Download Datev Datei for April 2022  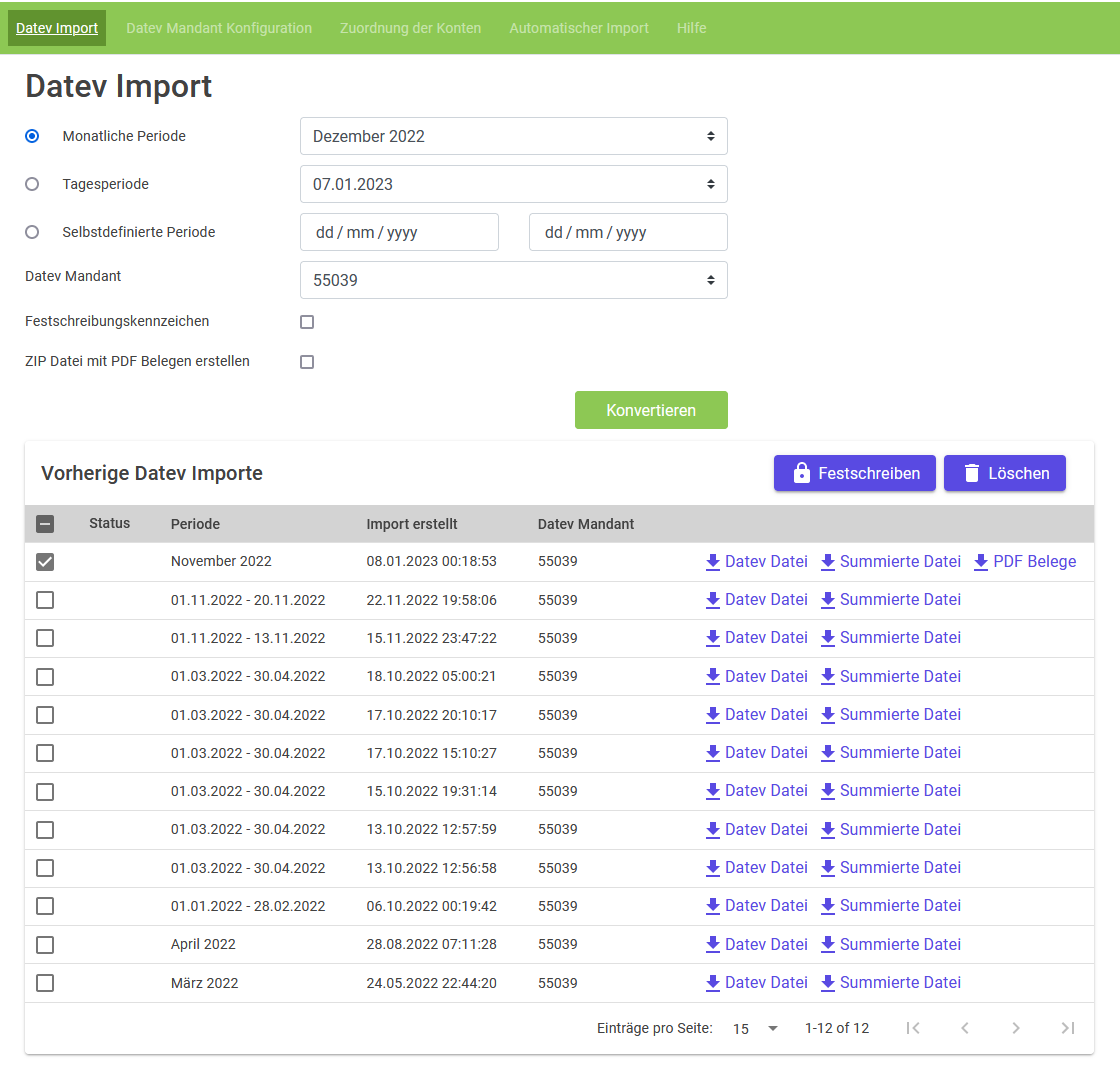[756, 944]
